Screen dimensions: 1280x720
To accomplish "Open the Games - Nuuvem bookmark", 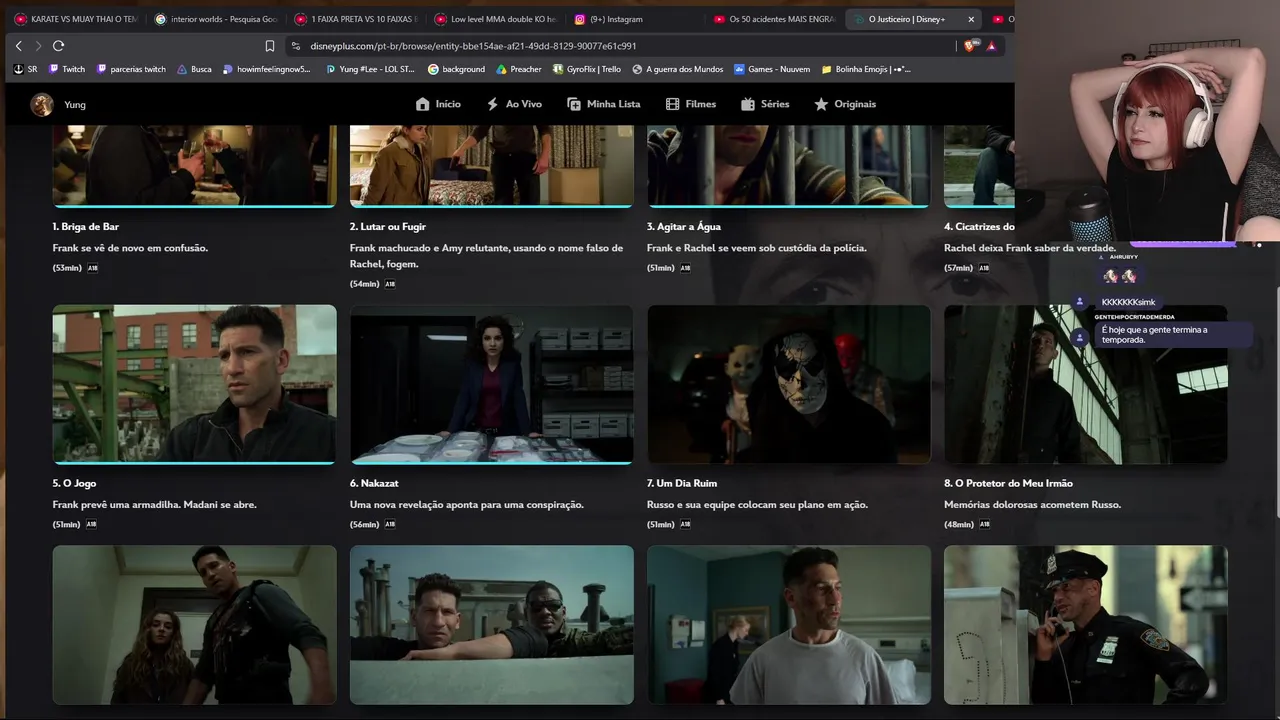I will point(772,69).
